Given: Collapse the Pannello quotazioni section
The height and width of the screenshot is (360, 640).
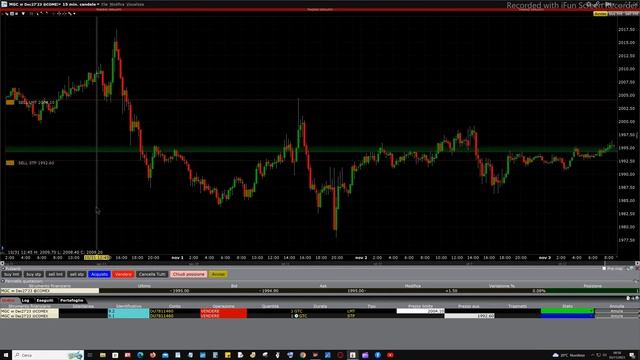Looking at the screenshot, I should click(x=3, y=281).
